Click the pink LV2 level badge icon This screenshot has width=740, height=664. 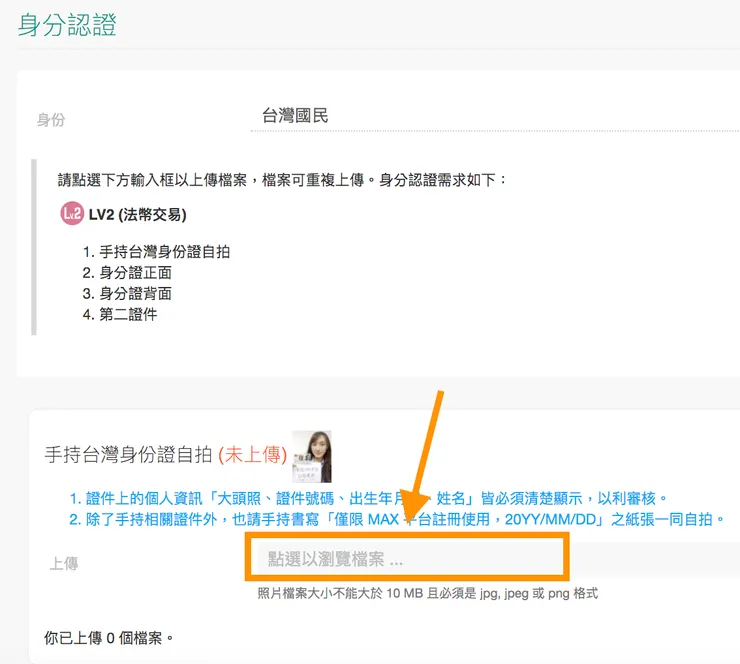pyautogui.click(x=72, y=214)
